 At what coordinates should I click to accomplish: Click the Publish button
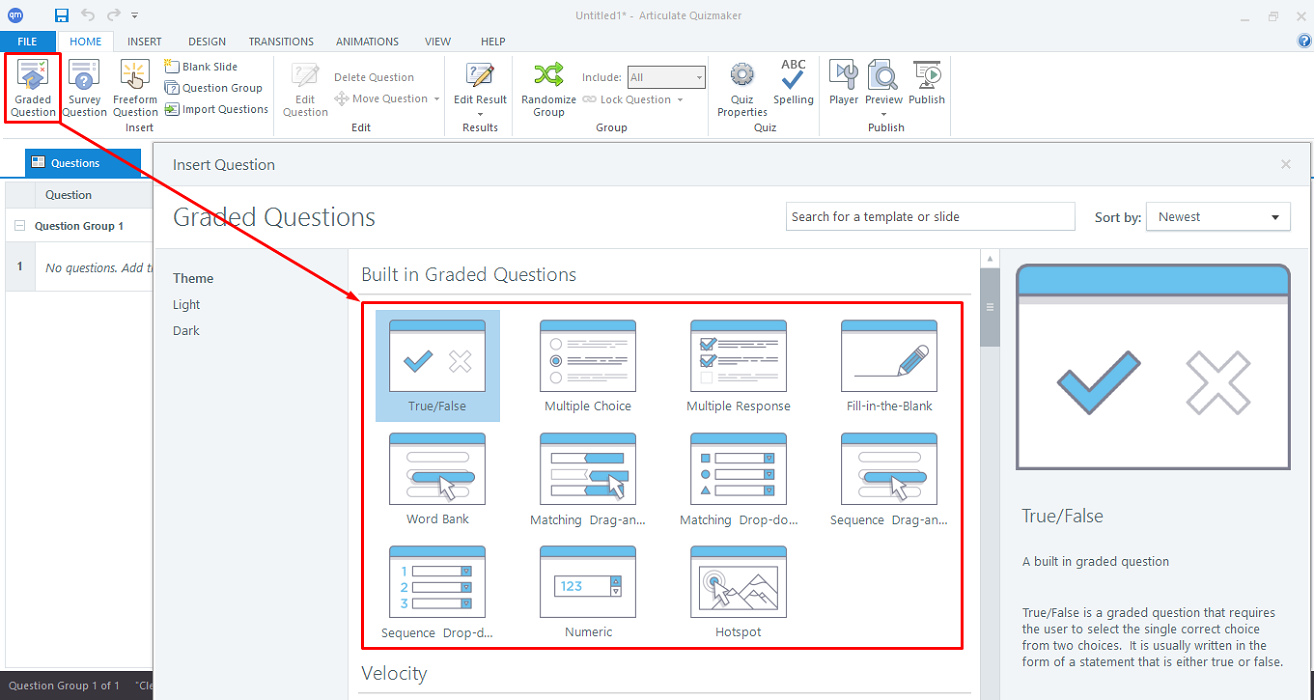pos(927,82)
